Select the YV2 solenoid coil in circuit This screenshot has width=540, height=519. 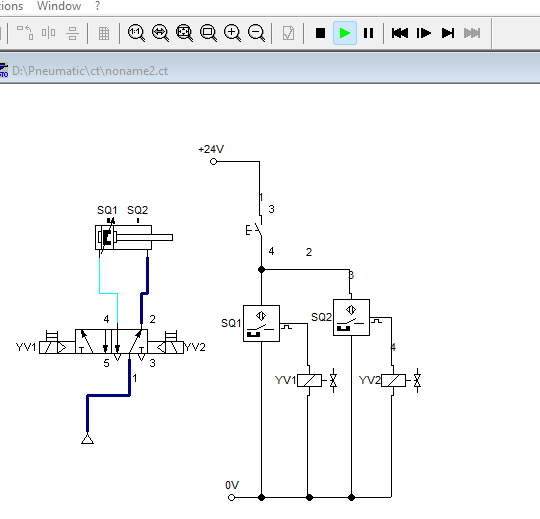click(x=393, y=381)
